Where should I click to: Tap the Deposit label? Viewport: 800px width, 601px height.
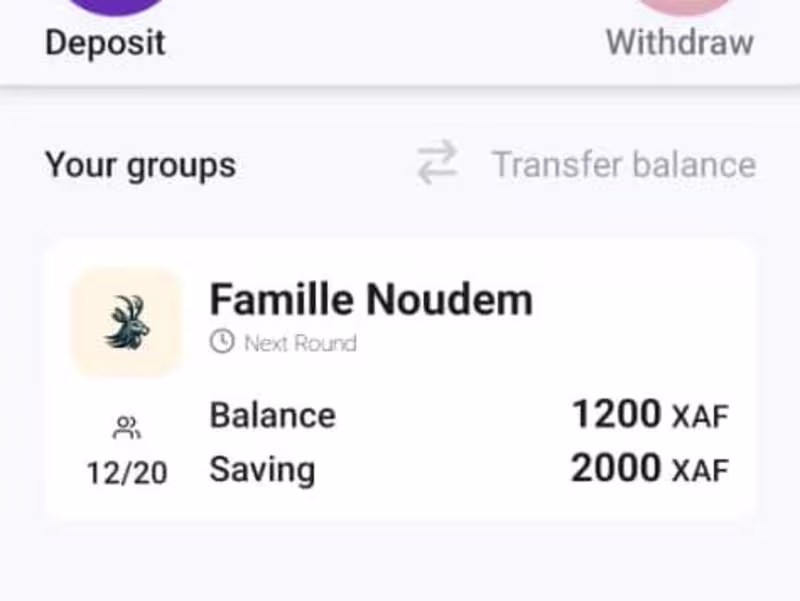click(106, 42)
